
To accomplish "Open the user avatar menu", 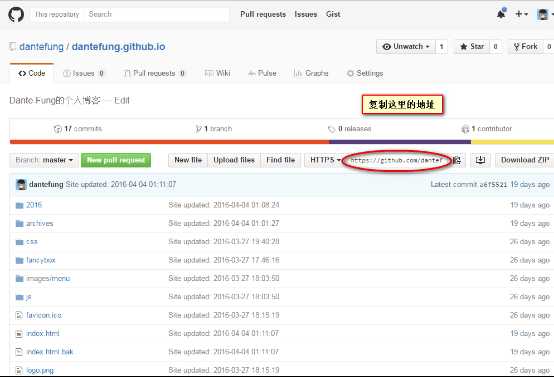I will click(544, 14).
